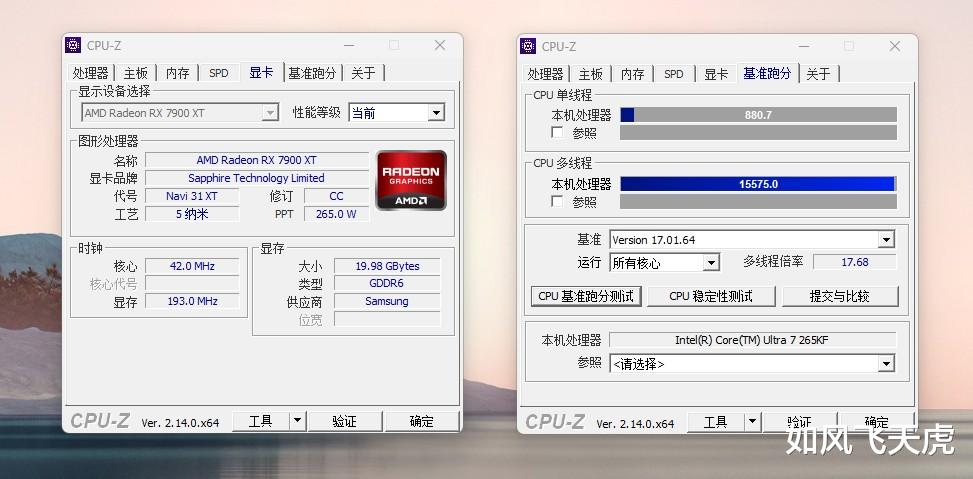Click the 代号 value Navi 31 XT
This screenshot has width=973, height=479.
point(192,196)
